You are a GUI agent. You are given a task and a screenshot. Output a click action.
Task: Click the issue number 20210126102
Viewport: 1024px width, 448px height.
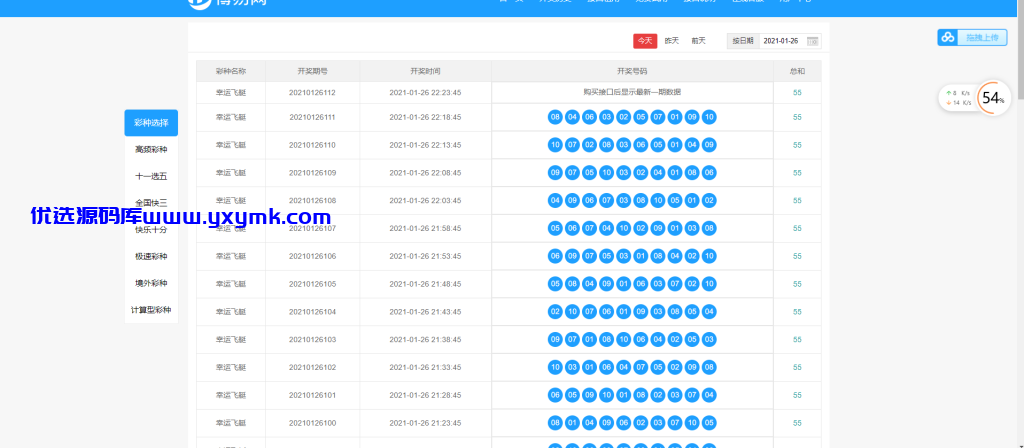[312, 368]
